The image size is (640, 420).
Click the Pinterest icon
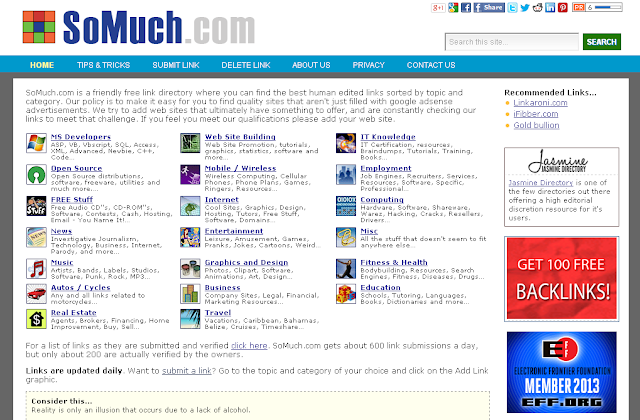click(x=563, y=7)
